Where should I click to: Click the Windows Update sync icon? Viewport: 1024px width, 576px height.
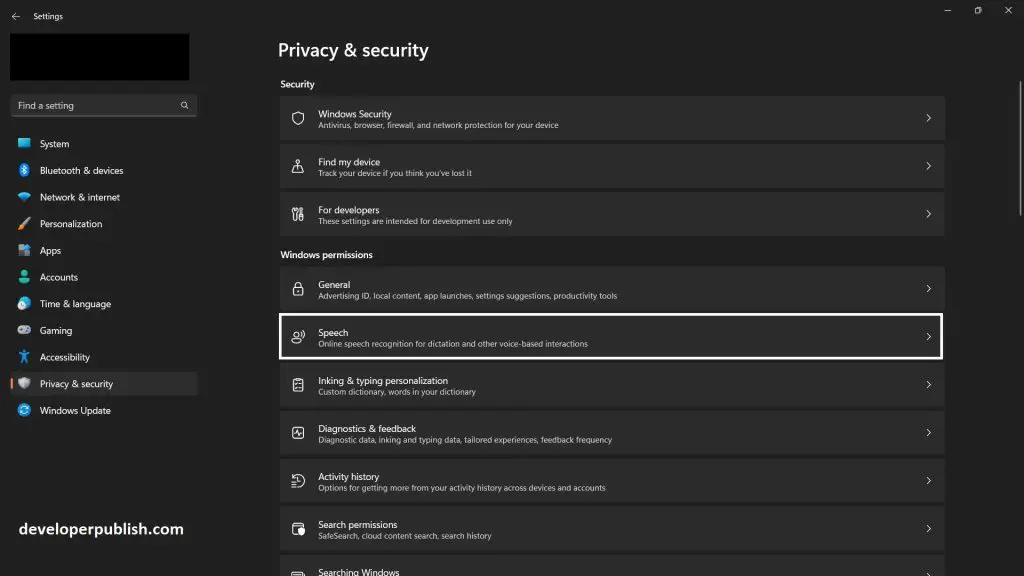tap(24, 410)
